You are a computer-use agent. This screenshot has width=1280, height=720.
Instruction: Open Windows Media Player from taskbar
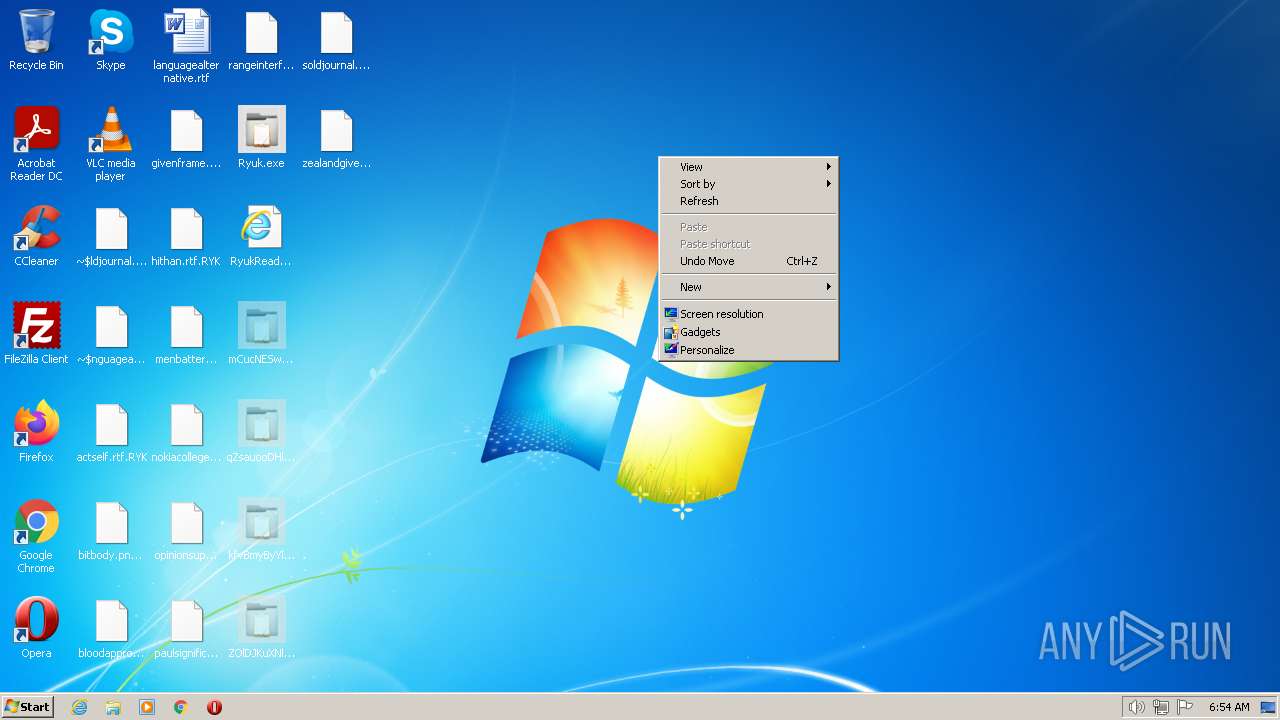click(x=147, y=707)
